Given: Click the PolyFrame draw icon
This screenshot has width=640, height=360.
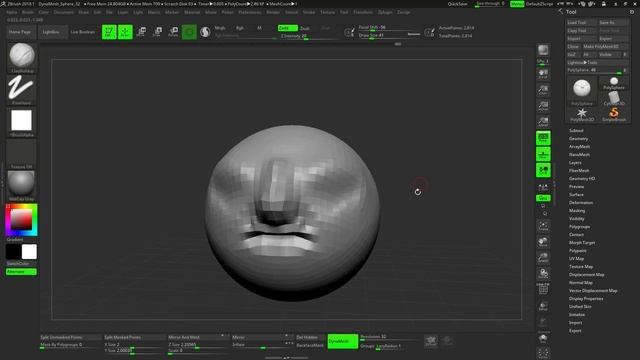Looking at the screenshot, I should 543,289.
